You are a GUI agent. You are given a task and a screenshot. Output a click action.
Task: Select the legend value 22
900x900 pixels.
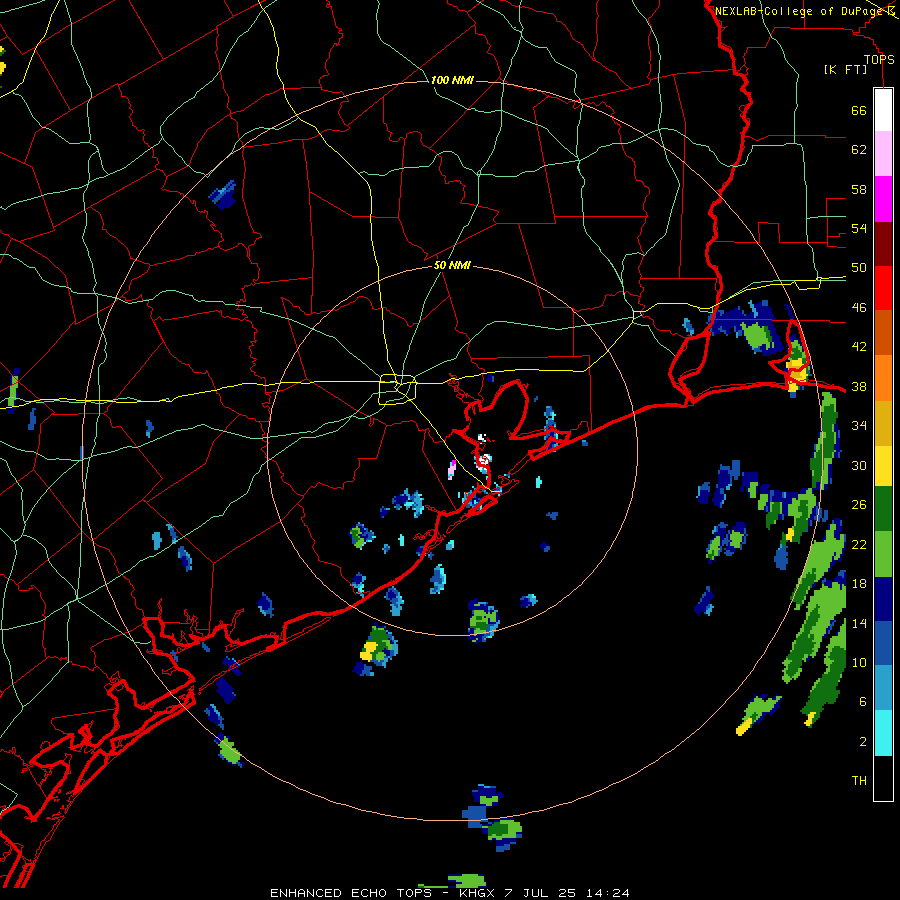coord(859,544)
